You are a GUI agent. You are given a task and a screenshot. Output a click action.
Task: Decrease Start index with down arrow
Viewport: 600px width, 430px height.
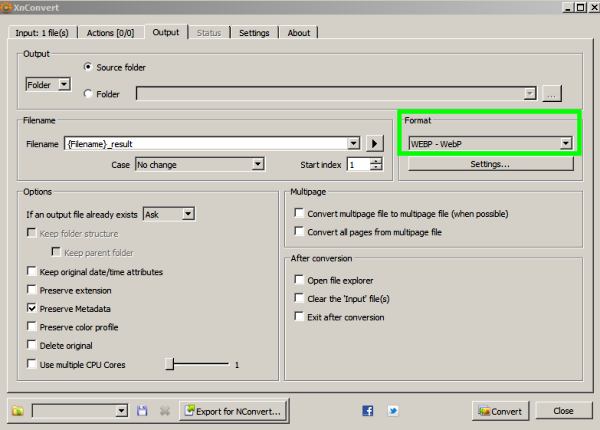click(x=376, y=168)
